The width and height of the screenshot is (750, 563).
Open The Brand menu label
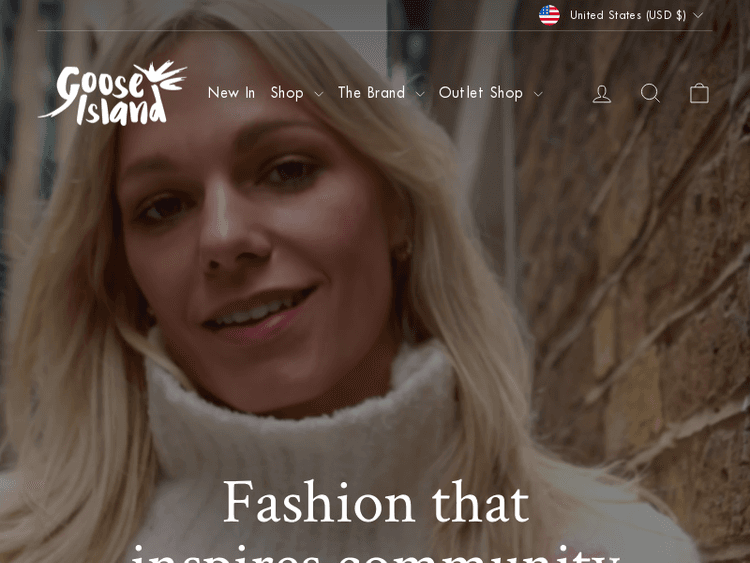click(x=372, y=93)
